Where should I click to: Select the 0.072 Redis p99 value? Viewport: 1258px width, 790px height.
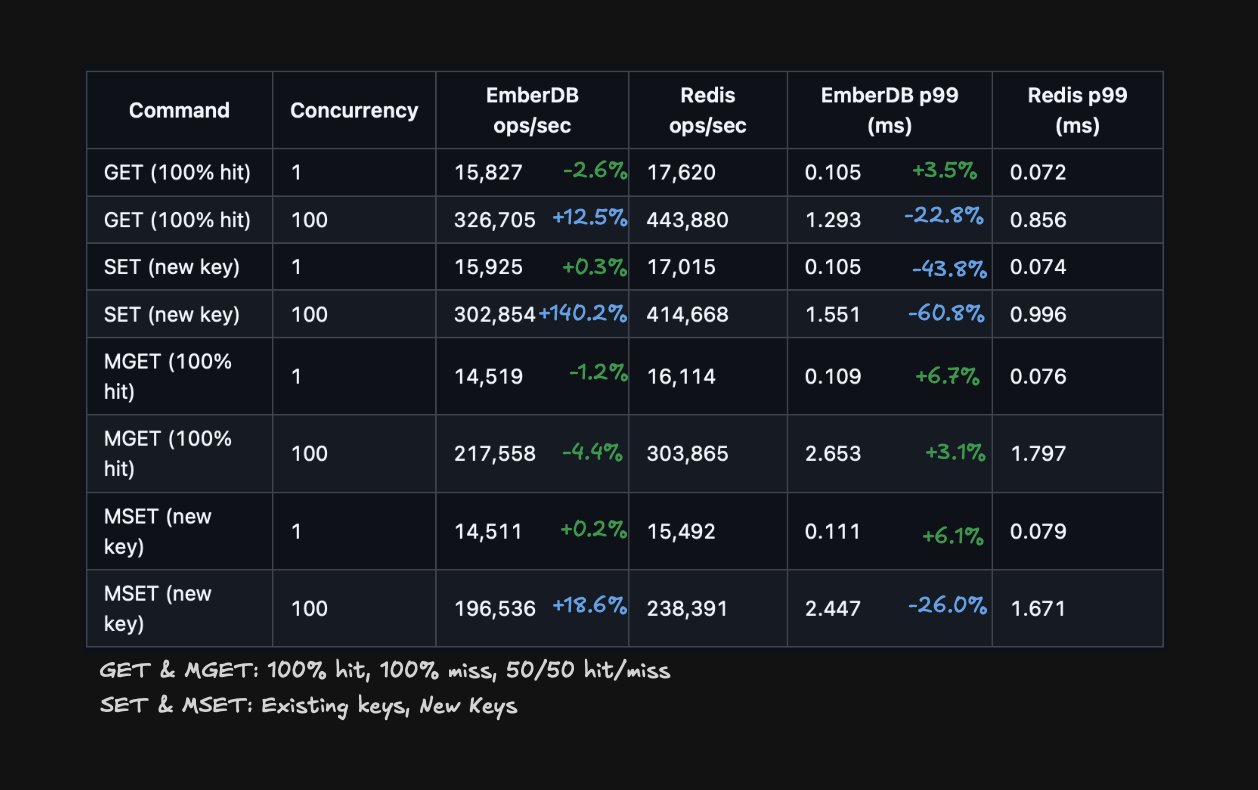pyautogui.click(x=1038, y=172)
